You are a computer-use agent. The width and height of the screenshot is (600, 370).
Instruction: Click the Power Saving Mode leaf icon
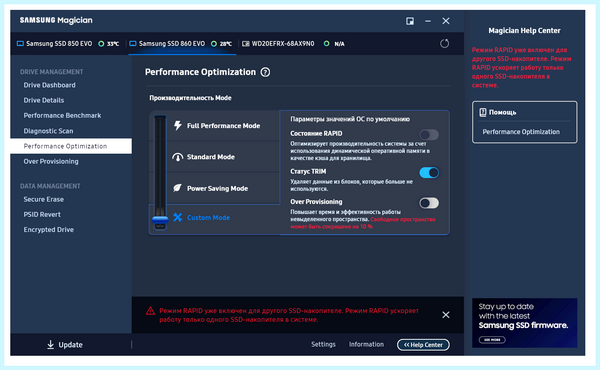[x=178, y=188]
